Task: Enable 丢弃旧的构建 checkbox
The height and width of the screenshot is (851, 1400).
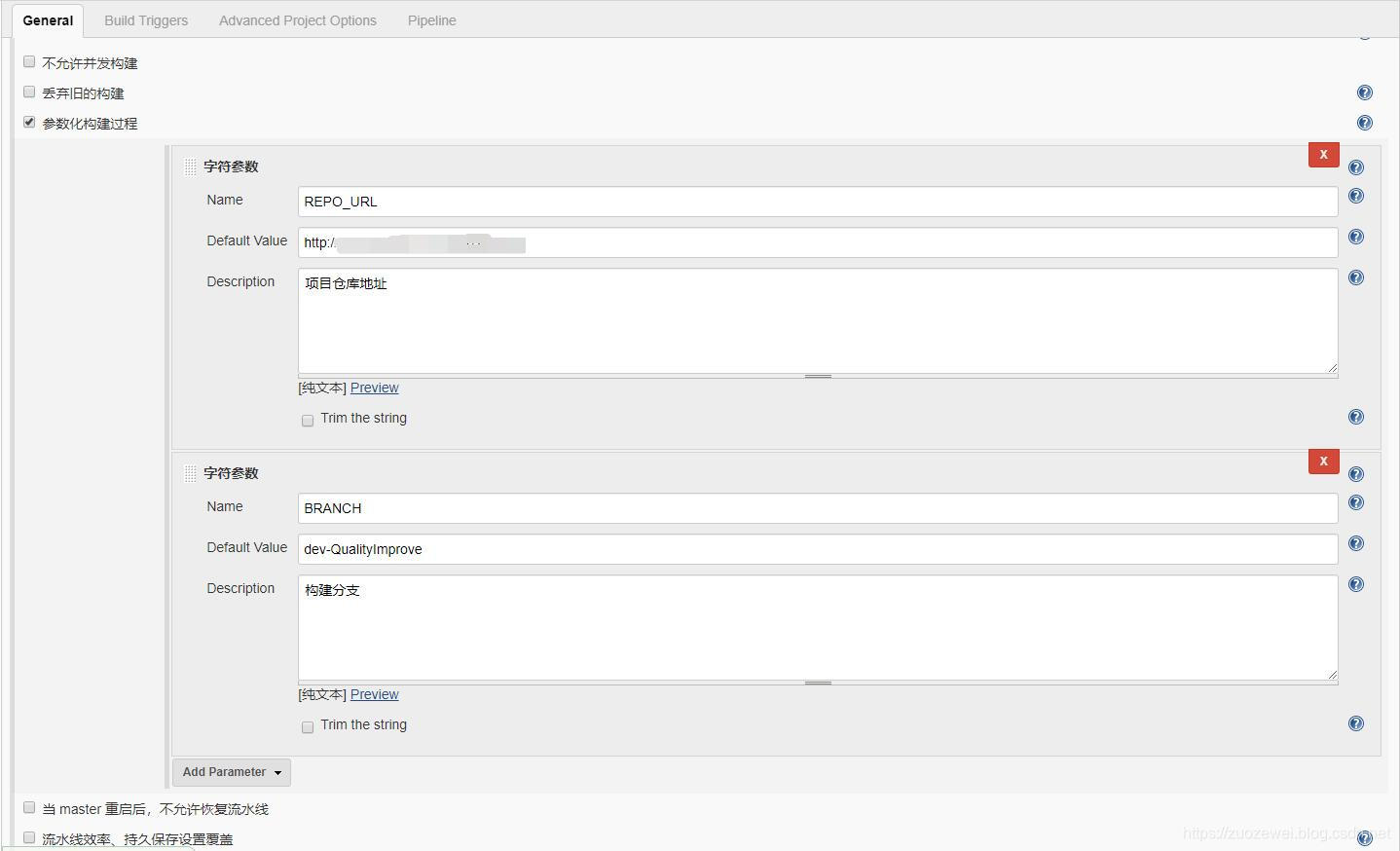Action: 29,92
